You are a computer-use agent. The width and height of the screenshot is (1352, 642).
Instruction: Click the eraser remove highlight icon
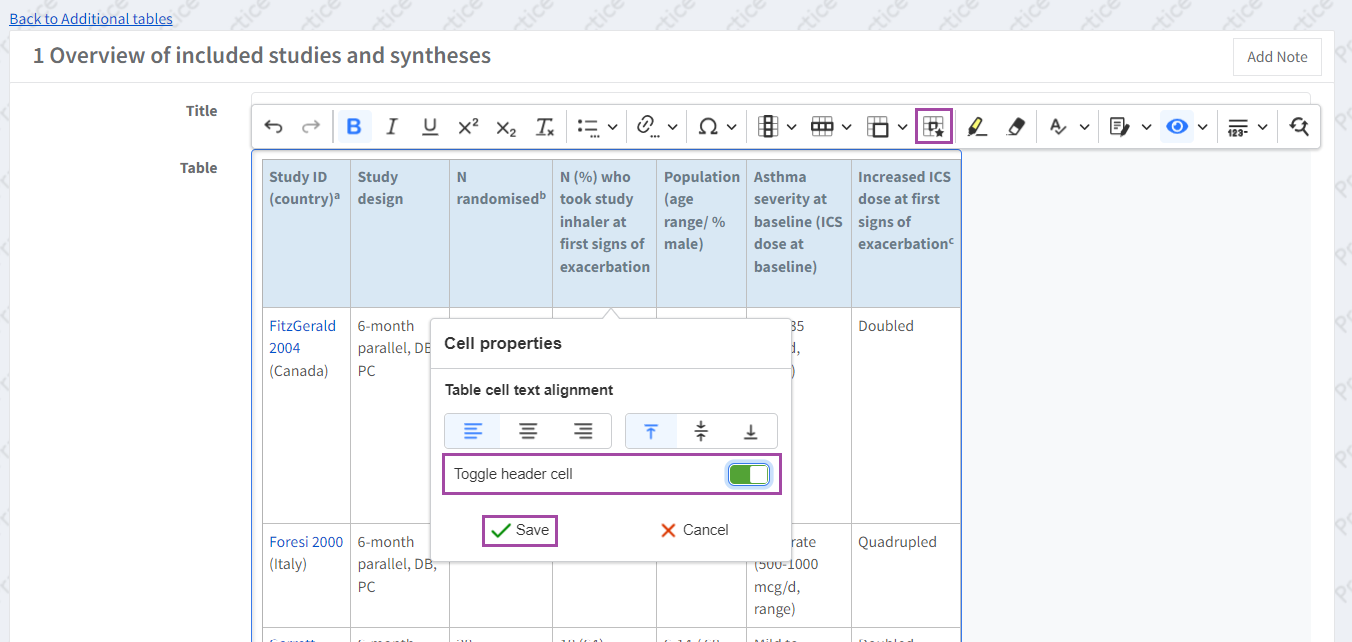(x=1015, y=127)
